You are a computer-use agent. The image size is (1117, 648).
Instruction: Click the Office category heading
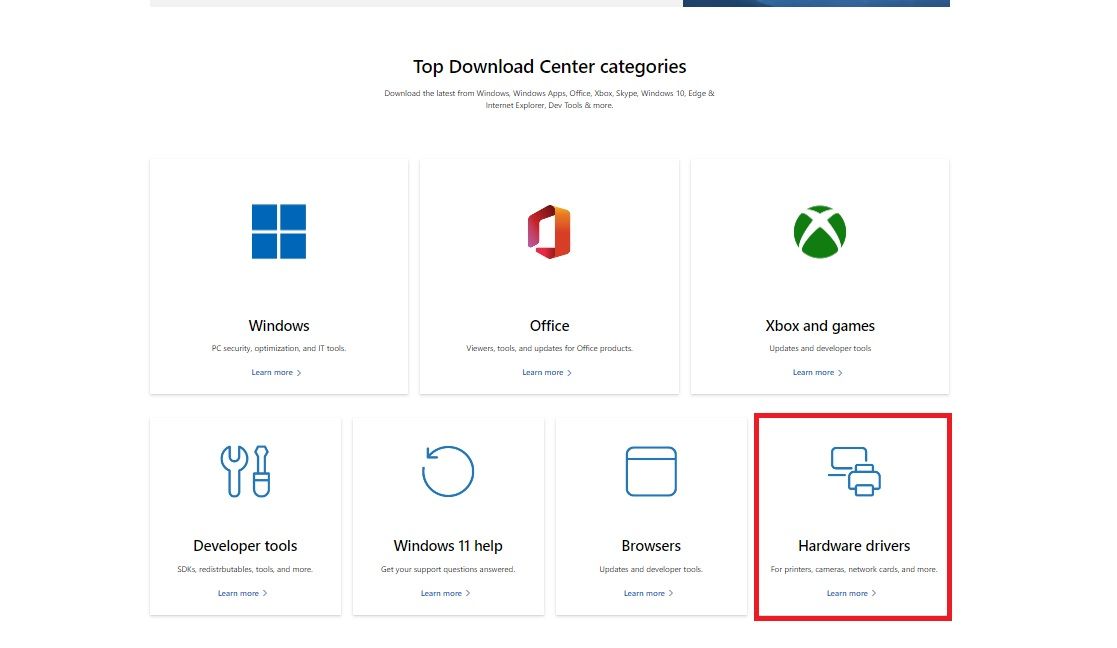click(549, 326)
